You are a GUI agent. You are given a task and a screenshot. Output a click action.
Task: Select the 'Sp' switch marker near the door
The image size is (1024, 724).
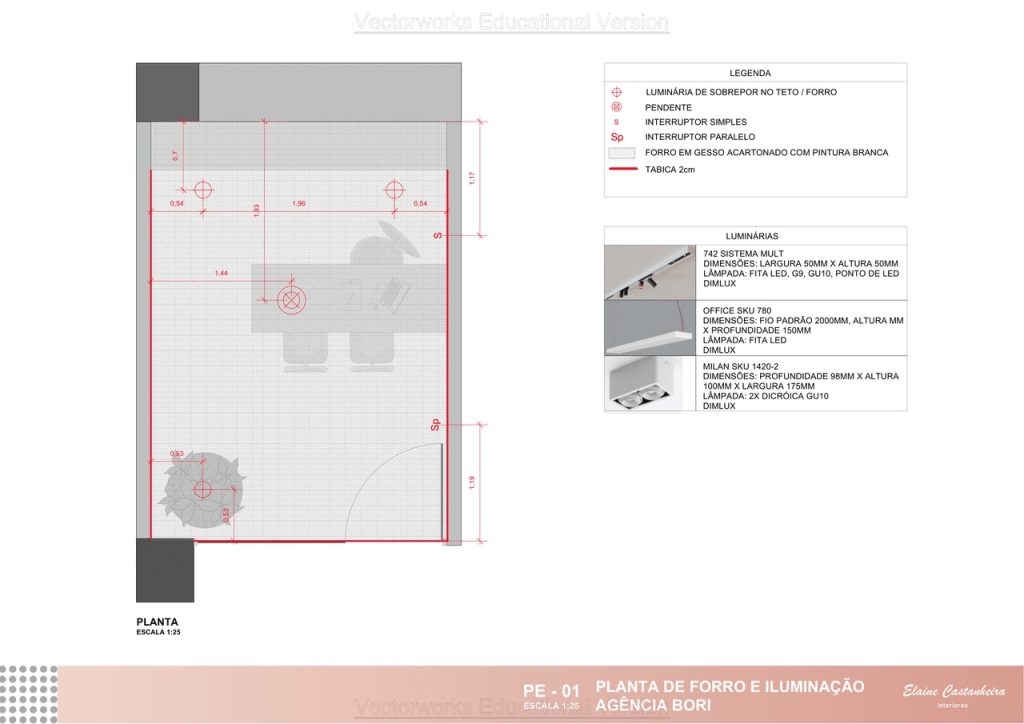436,424
